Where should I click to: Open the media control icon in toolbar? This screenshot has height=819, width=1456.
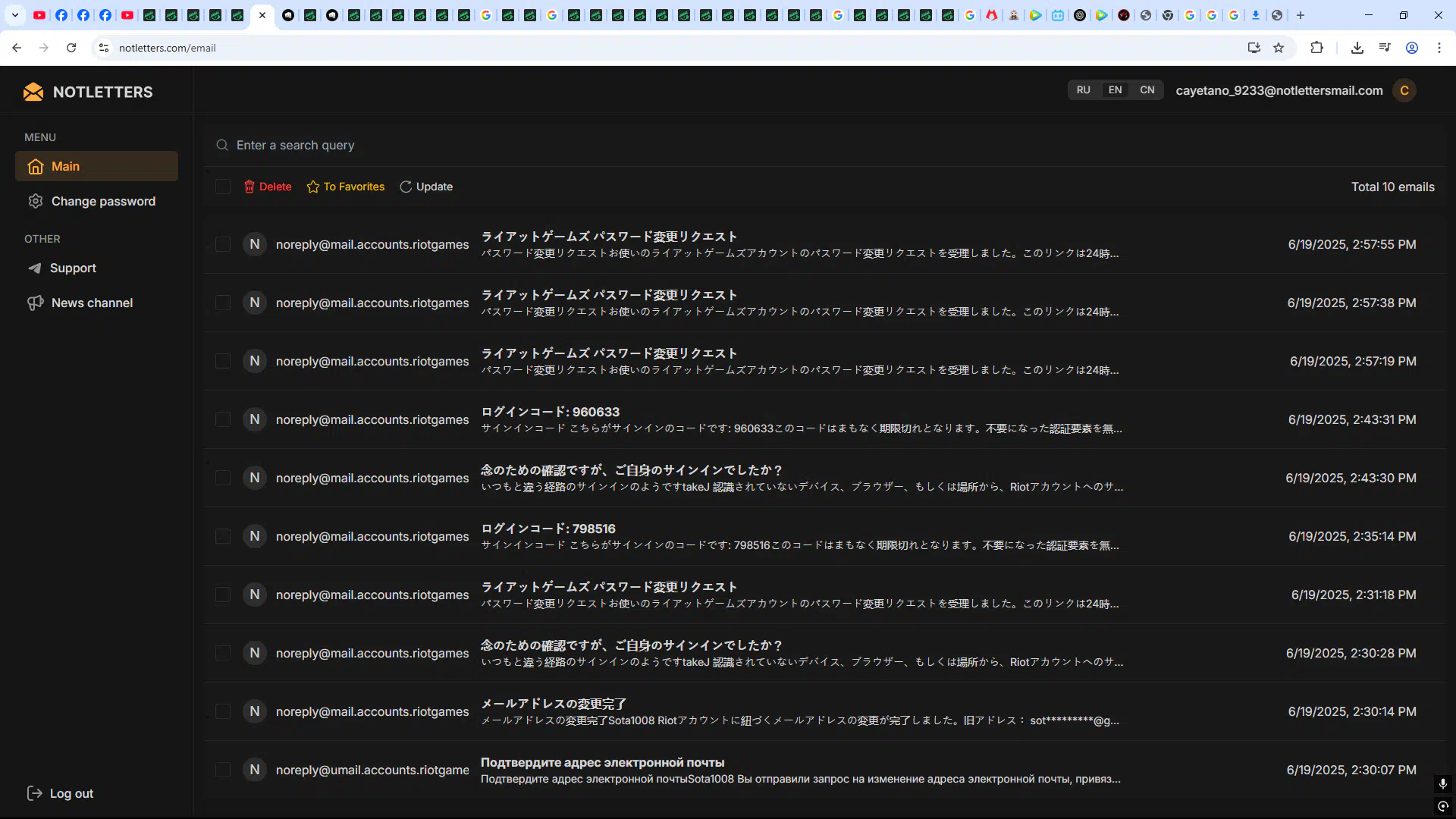pos(1385,48)
